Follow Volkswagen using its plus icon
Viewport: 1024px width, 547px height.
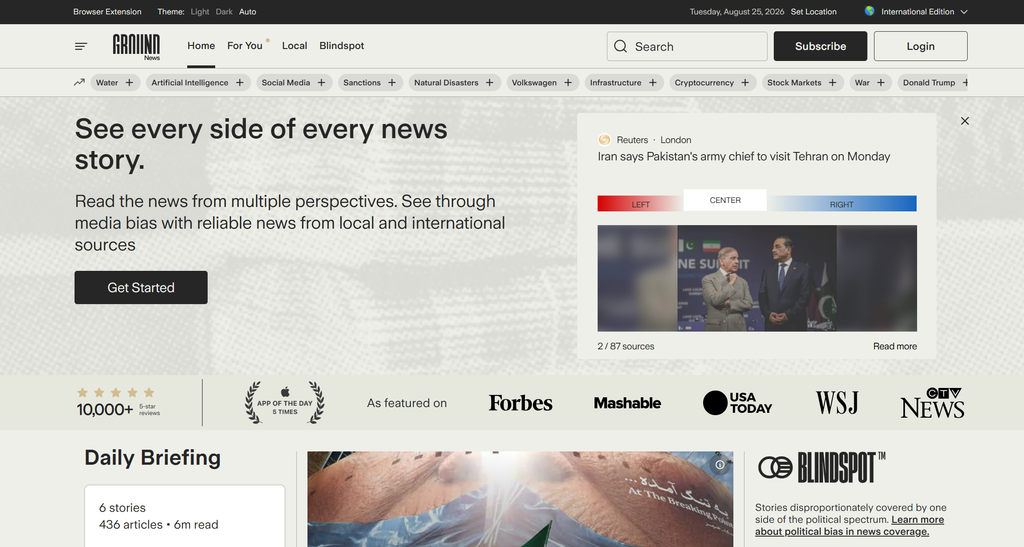coord(568,83)
